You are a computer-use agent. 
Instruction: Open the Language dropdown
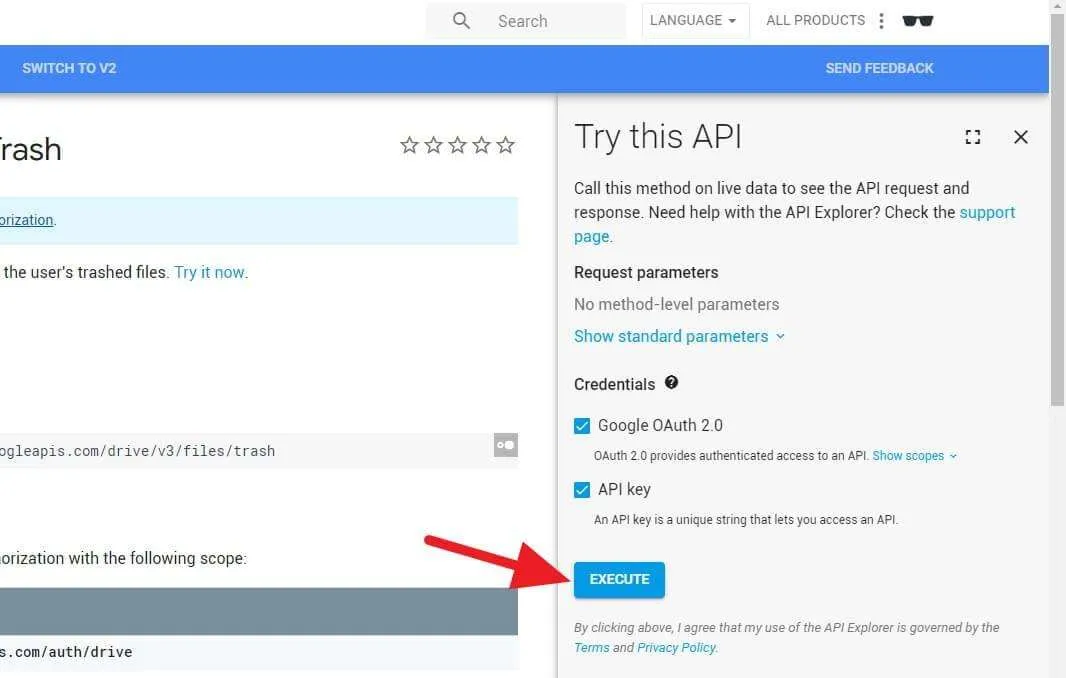pyautogui.click(x=695, y=20)
